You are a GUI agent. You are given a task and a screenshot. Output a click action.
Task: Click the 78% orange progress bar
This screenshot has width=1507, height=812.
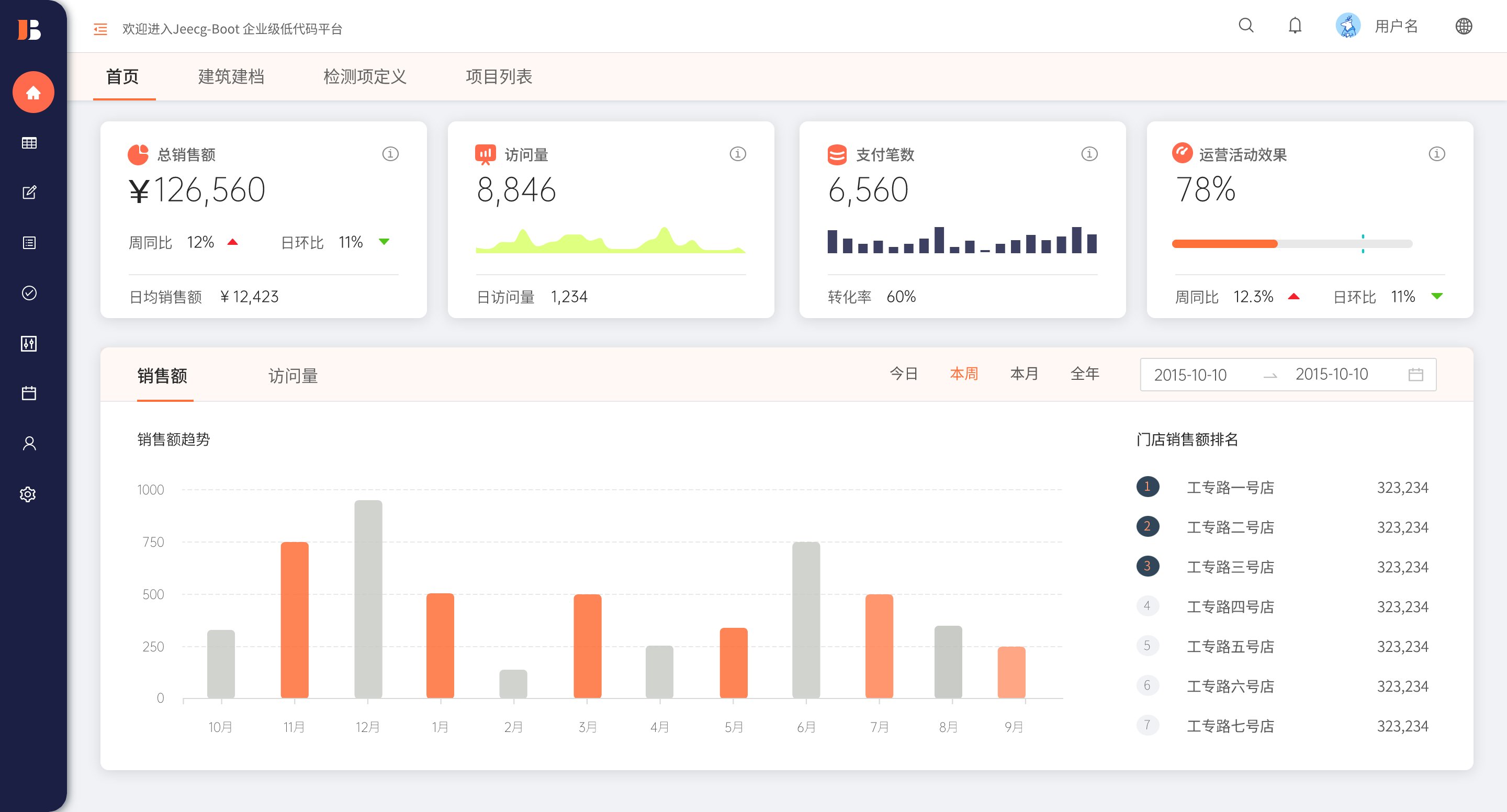1224,244
